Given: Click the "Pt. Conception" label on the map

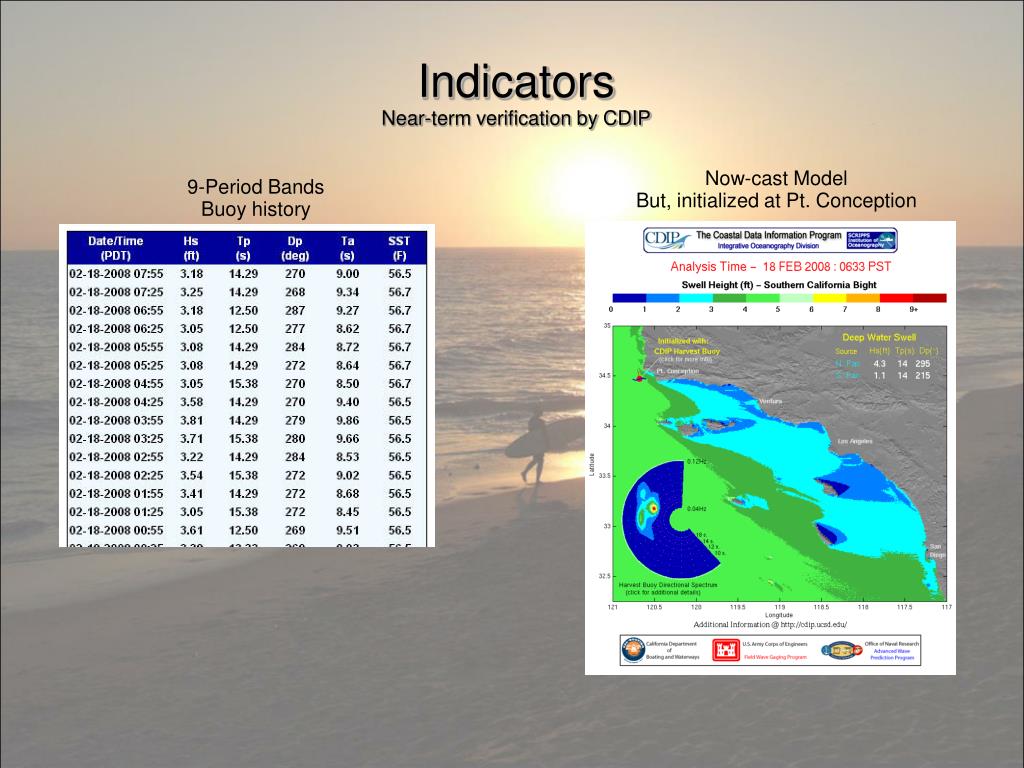Looking at the screenshot, I should 677,371.
